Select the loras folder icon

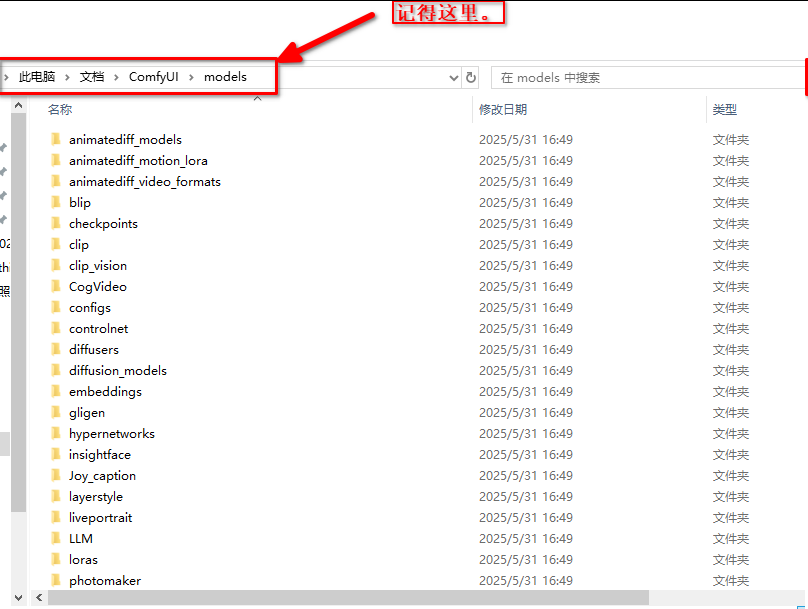tap(56, 560)
